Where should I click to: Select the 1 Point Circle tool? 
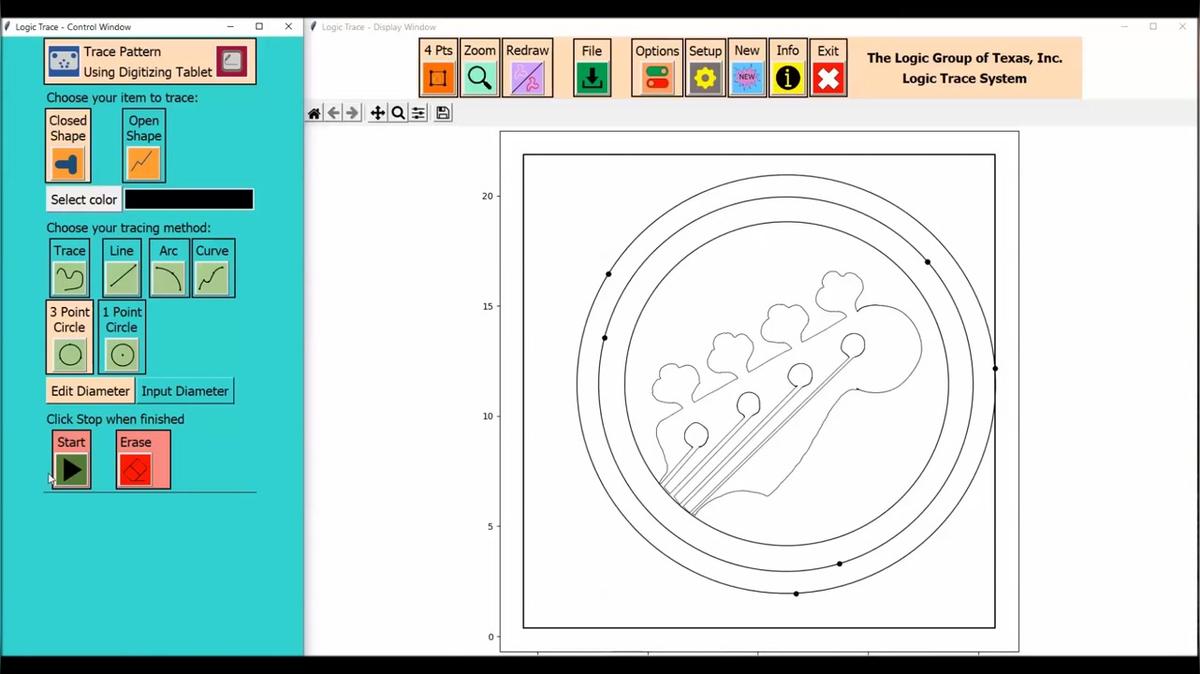122,338
